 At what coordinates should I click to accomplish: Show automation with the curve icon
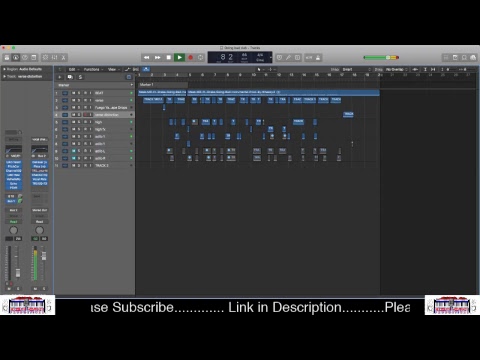(x=127, y=69)
